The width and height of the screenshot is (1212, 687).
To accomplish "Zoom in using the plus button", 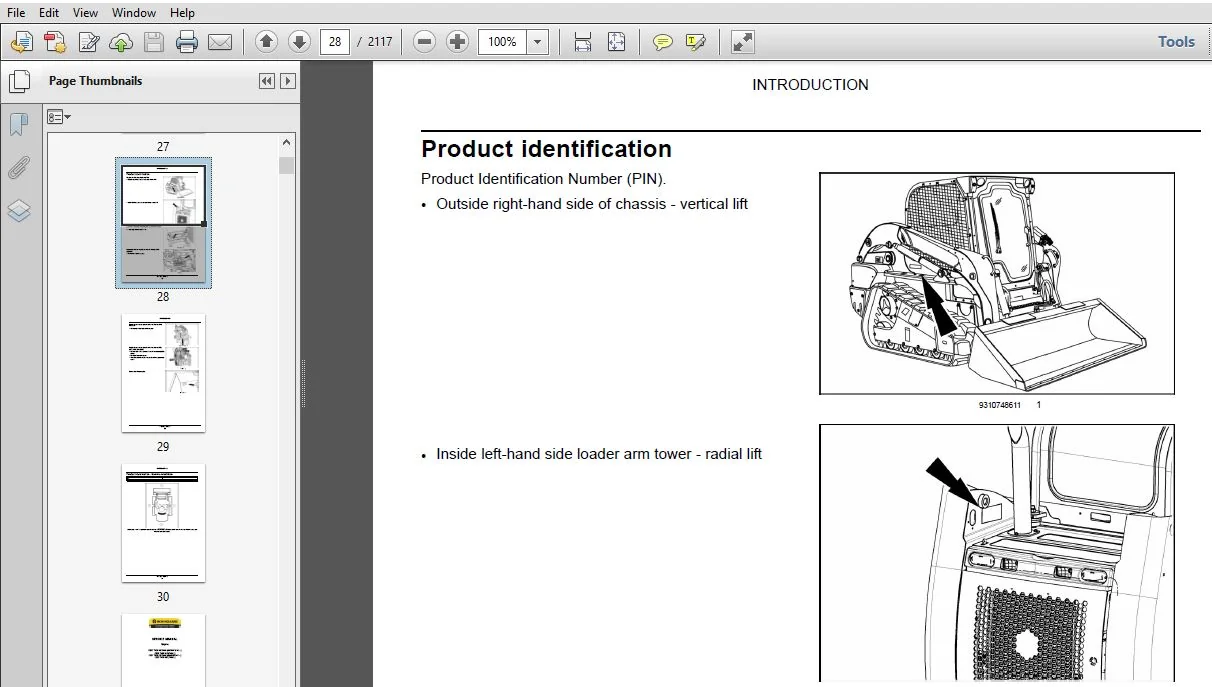I will point(457,41).
